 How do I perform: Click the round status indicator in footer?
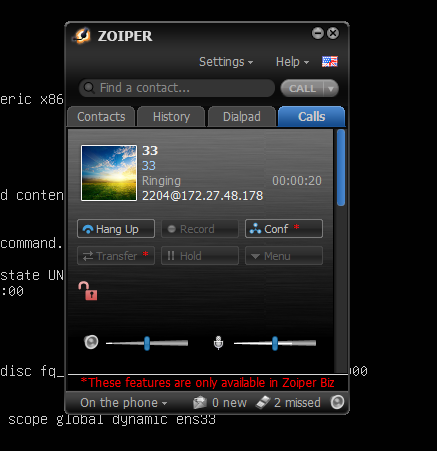(x=337, y=402)
